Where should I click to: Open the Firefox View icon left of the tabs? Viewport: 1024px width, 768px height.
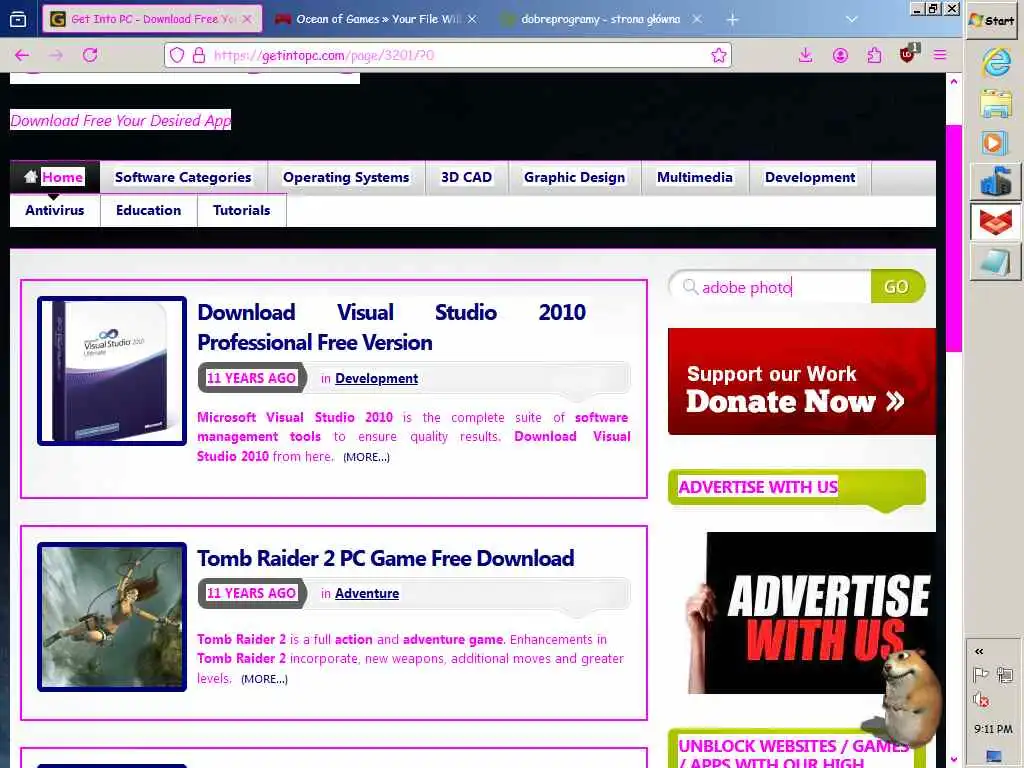point(18,19)
